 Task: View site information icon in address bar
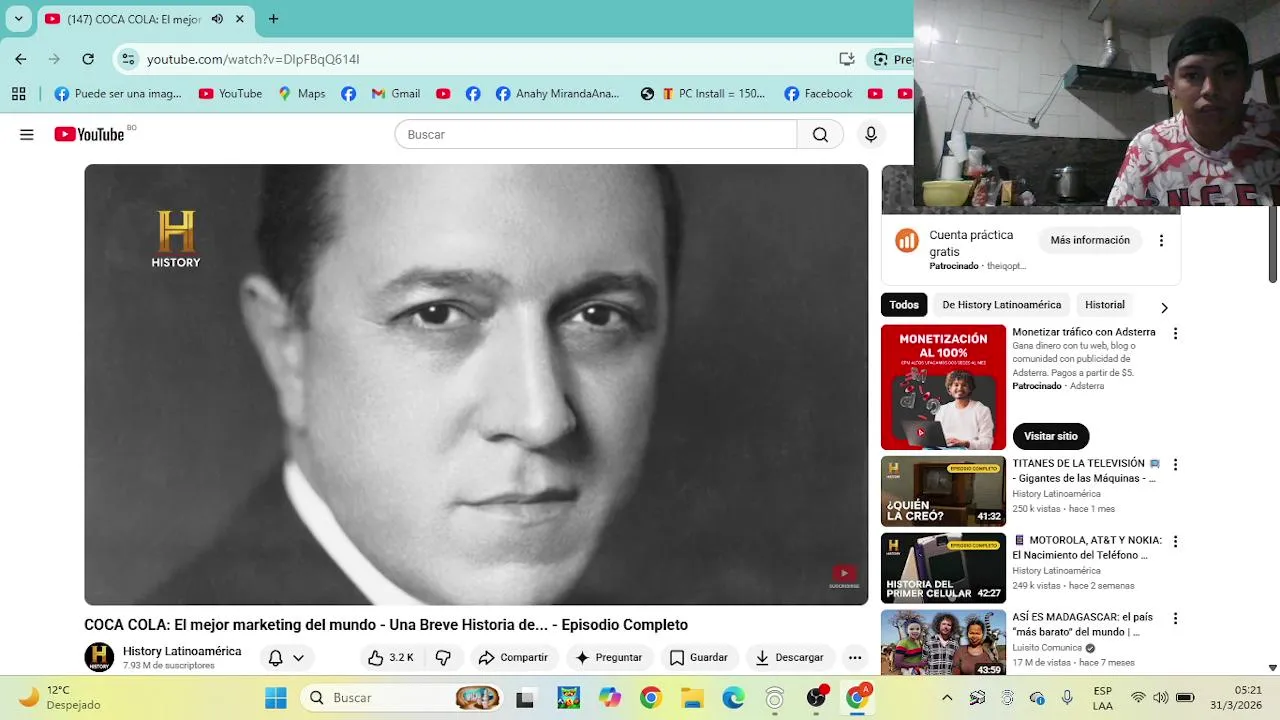pos(128,59)
